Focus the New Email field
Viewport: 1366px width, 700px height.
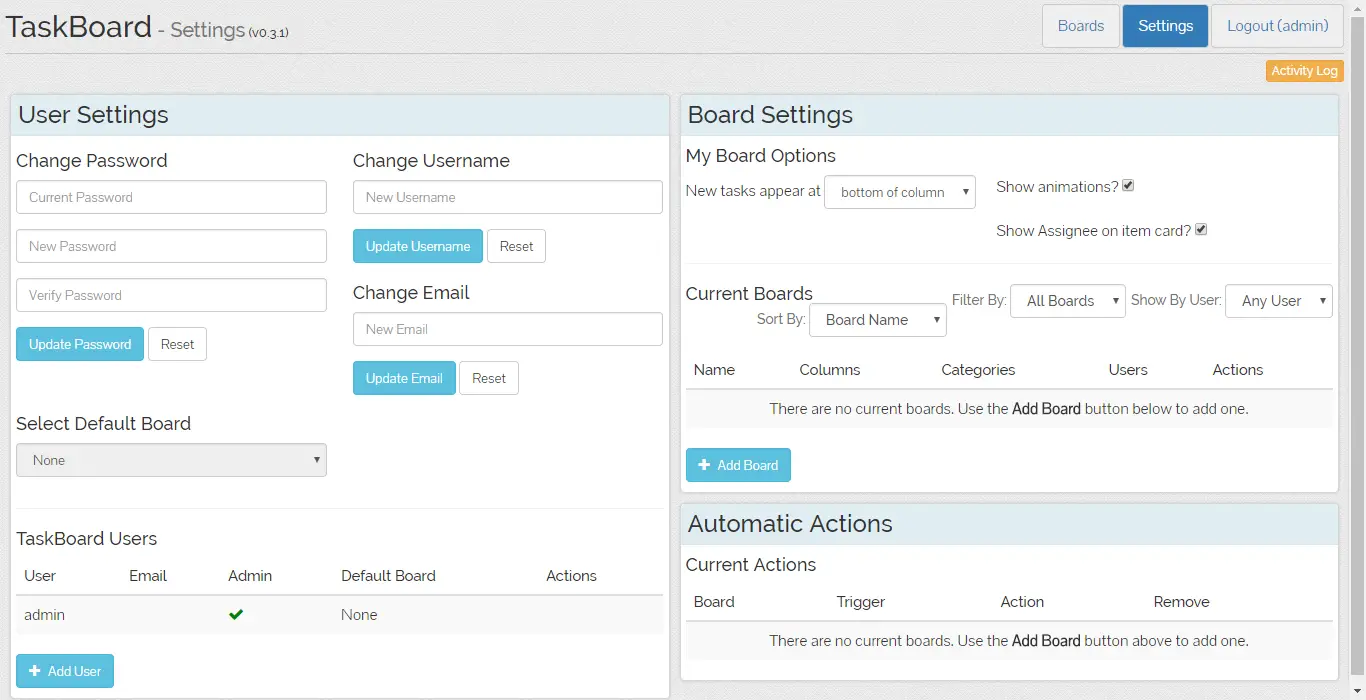tap(508, 329)
